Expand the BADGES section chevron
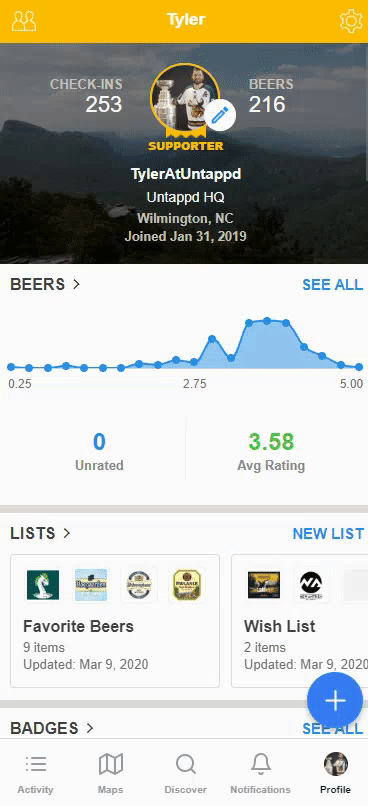The height and width of the screenshot is (806, 368). pyautogui.click(x=89, y=728)
